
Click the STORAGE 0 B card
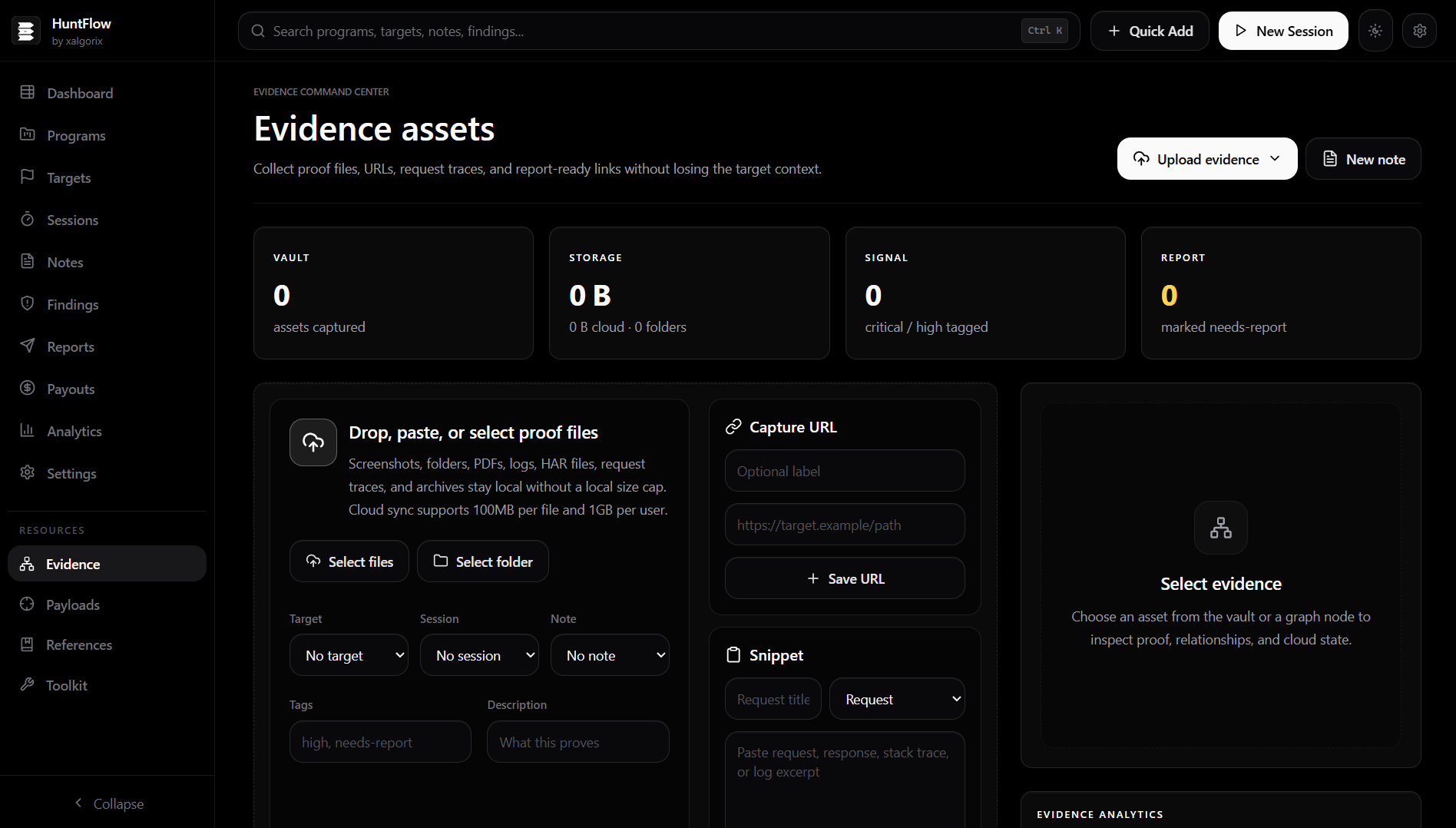(x=690, y=293)
